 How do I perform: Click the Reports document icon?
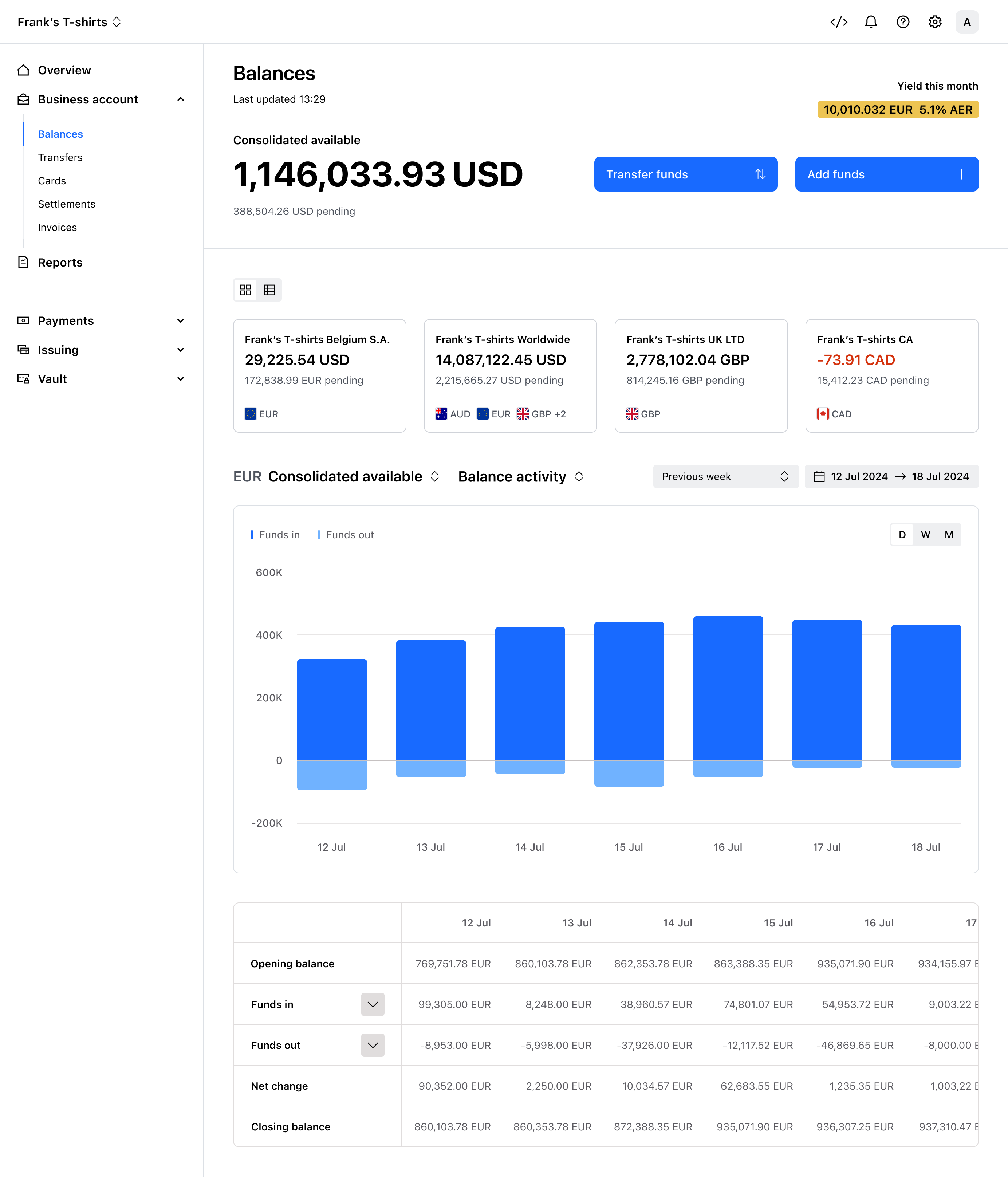coord(23,263)
